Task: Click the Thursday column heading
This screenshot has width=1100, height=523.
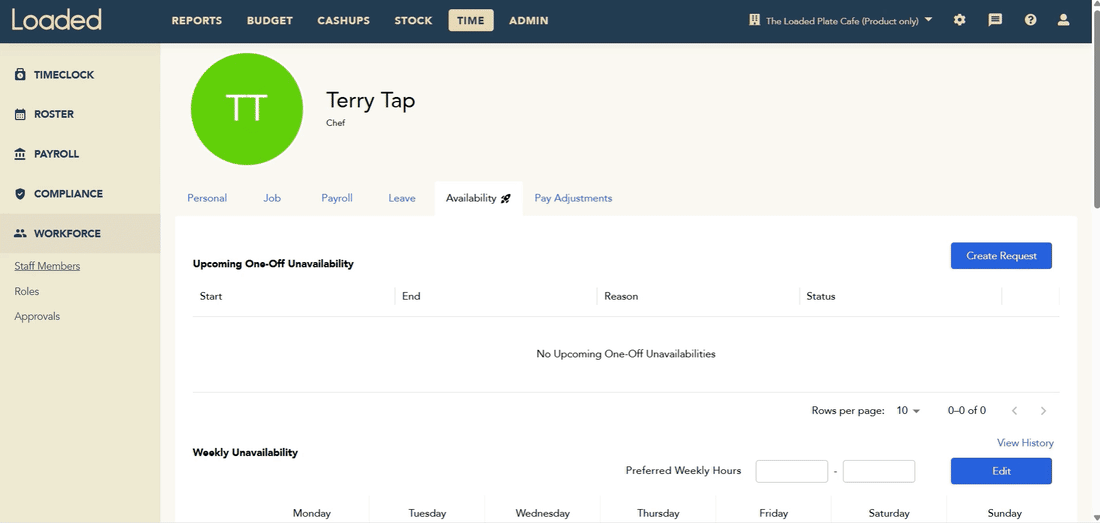Action: [658, 513]
